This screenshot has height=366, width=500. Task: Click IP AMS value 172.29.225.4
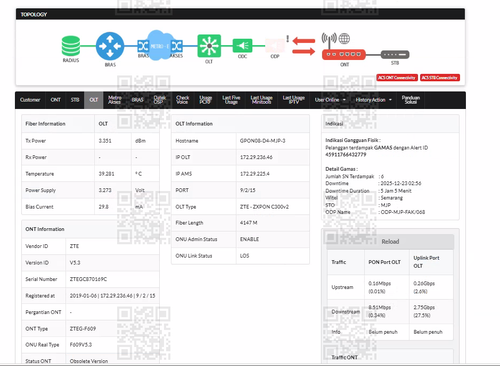(255, 174)
